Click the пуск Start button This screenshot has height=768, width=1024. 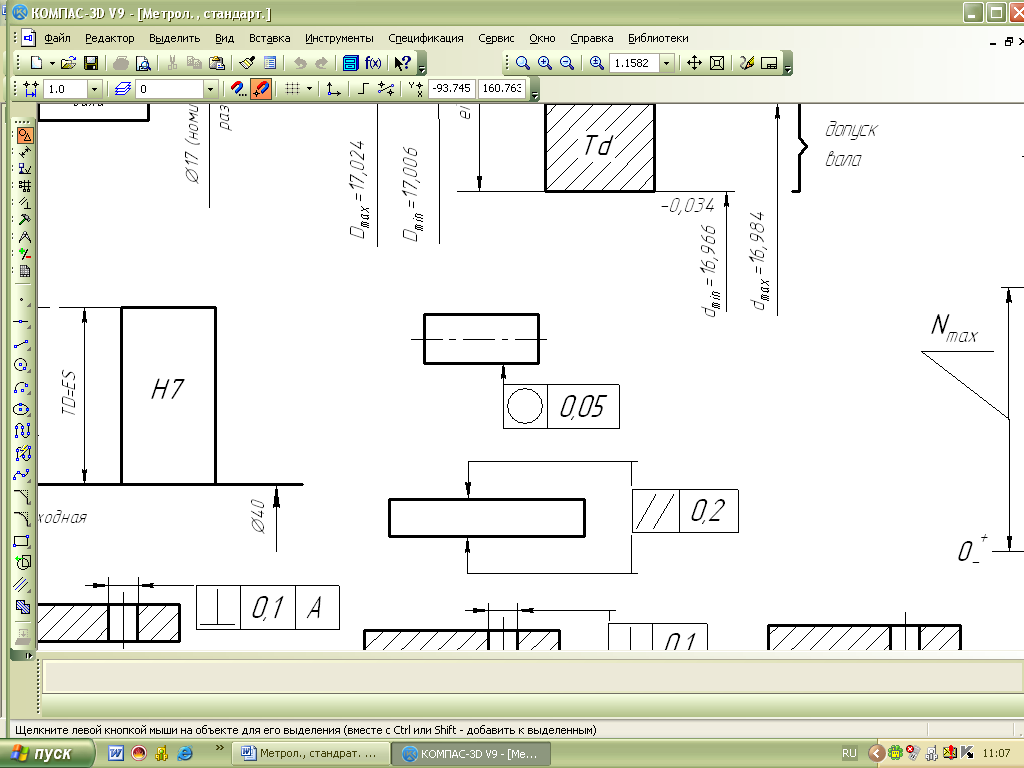pos(47,753)
